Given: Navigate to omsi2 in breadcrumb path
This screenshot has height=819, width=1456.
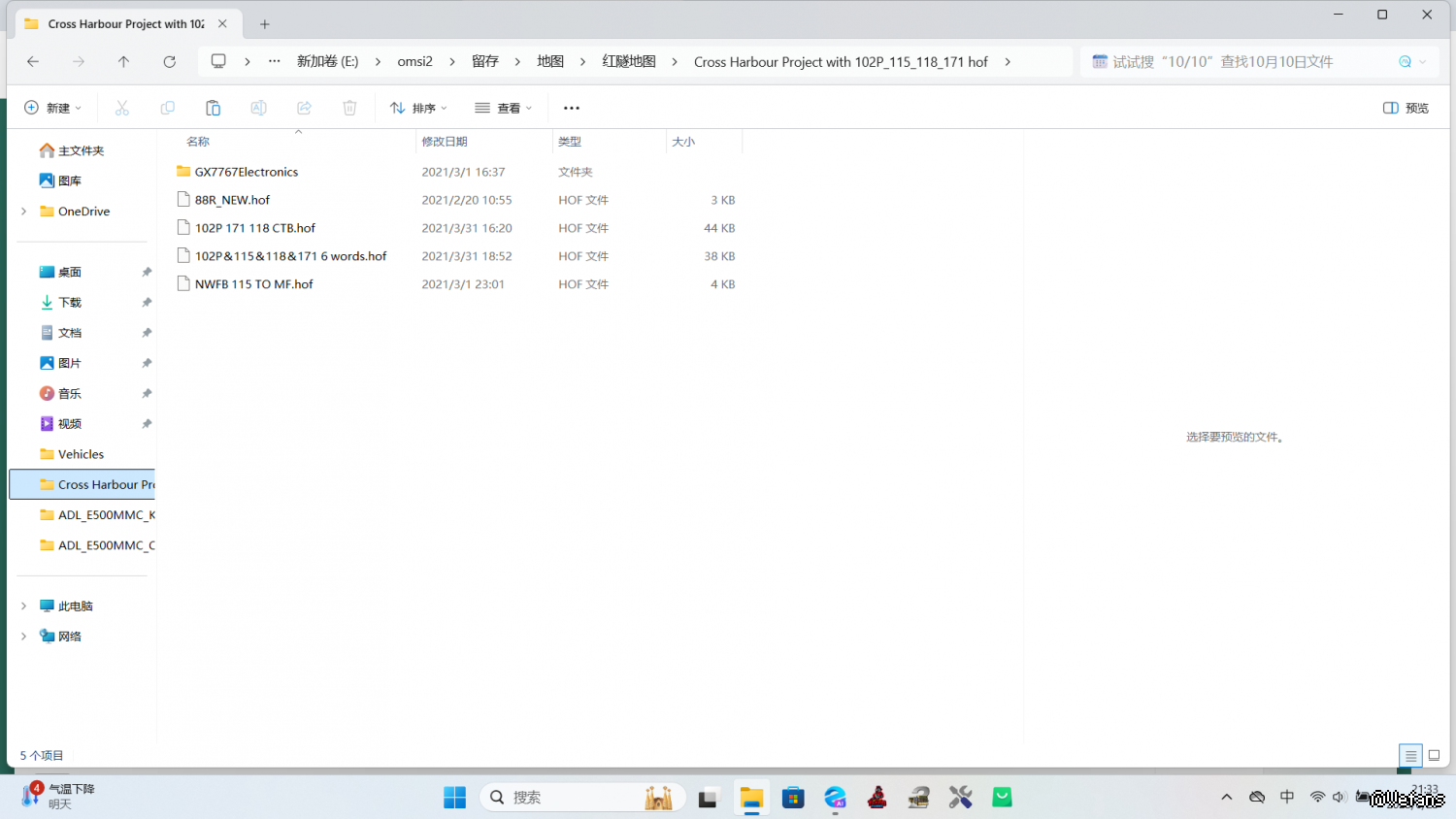Looking at the screenshot, I should (414, 61).
